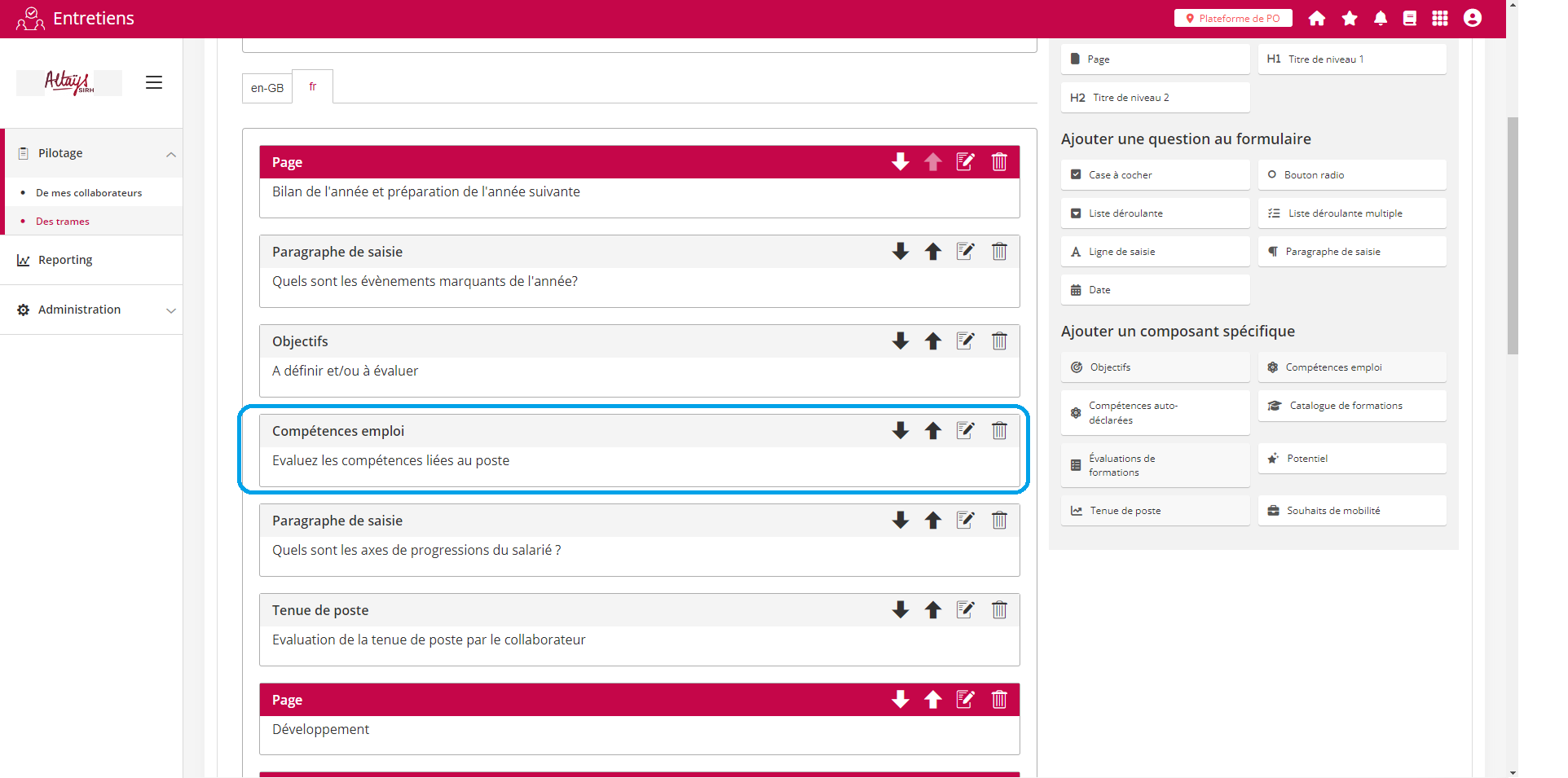Open notifications bell in top bar
The image size is (1568, 778).
pyautogui.click(x=1381, y=19)
